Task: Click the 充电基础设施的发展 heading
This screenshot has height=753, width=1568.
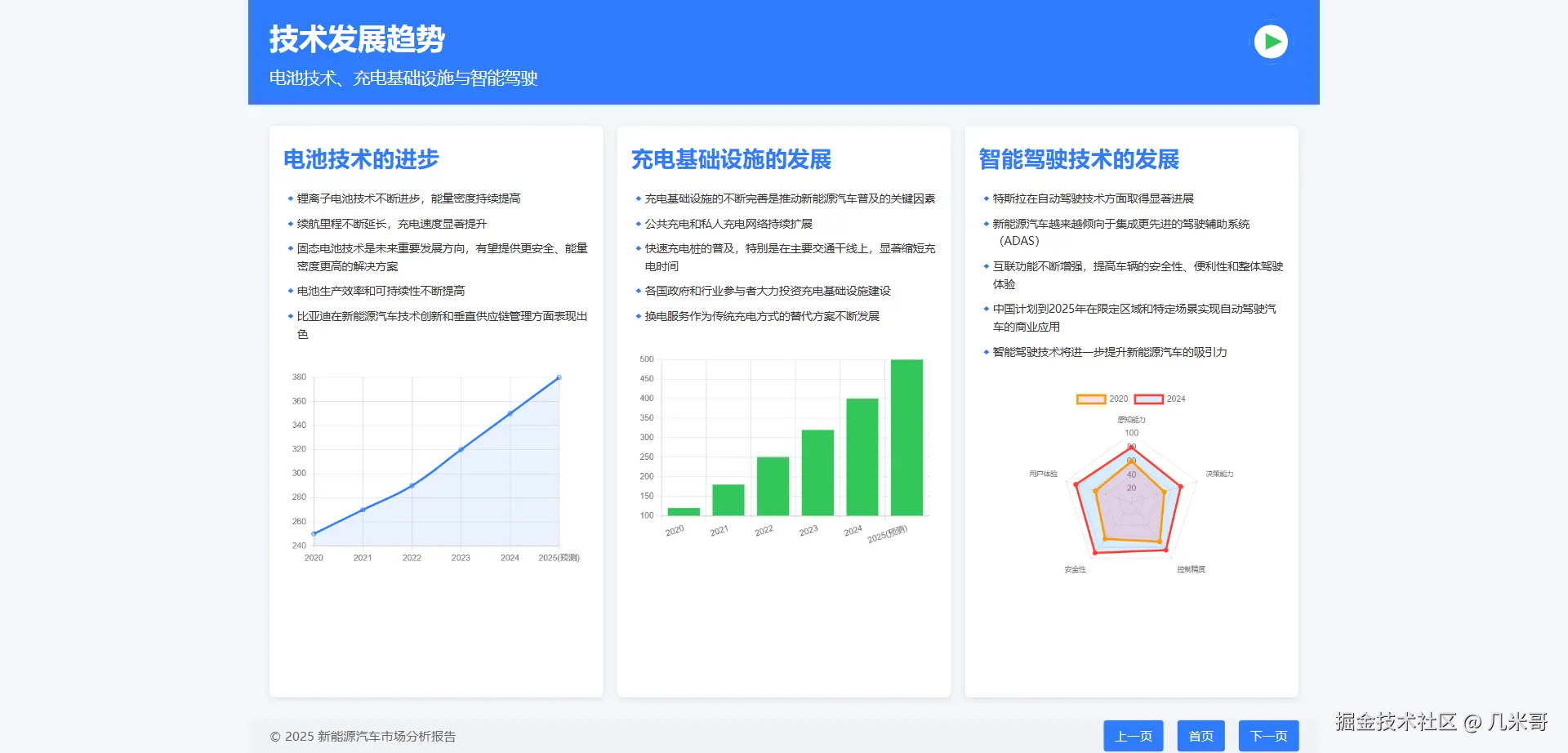Action: tap(732, 159)
